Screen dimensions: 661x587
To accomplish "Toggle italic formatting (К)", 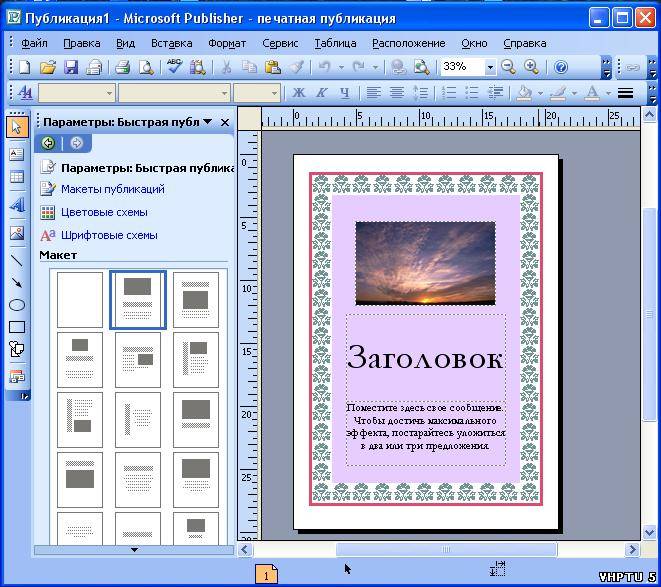I will click(321, 93).
